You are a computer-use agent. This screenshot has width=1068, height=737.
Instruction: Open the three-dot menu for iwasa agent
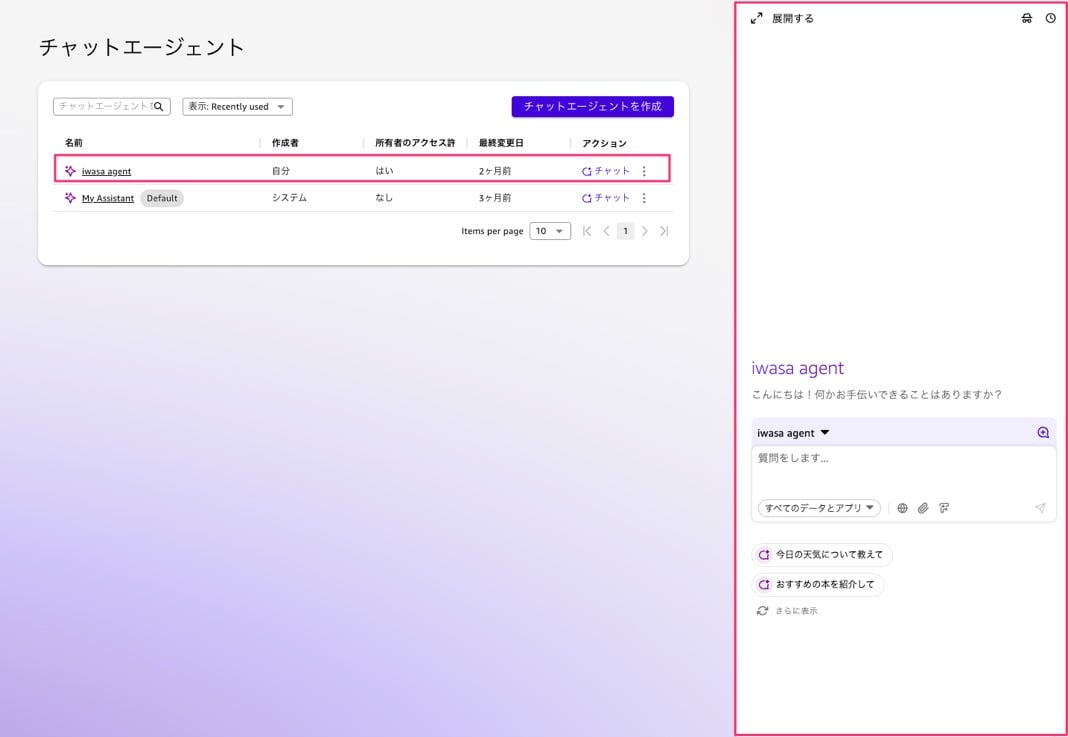pos(644,171)
